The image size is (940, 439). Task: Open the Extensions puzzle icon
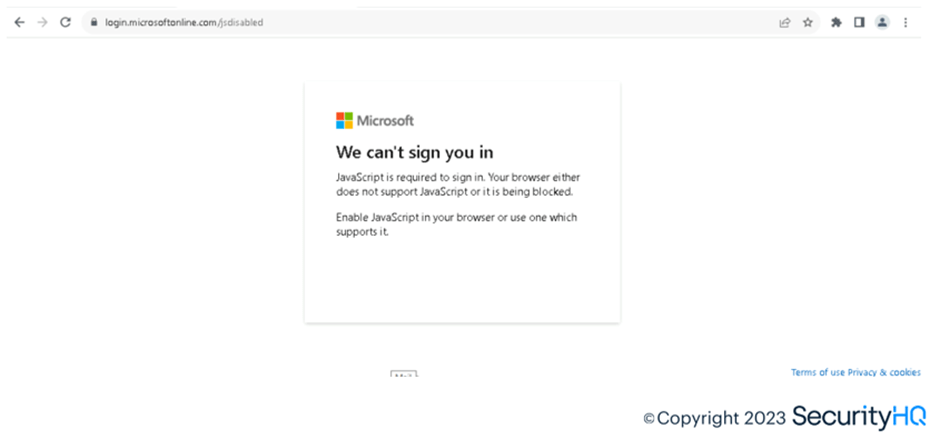click(836, 22)
